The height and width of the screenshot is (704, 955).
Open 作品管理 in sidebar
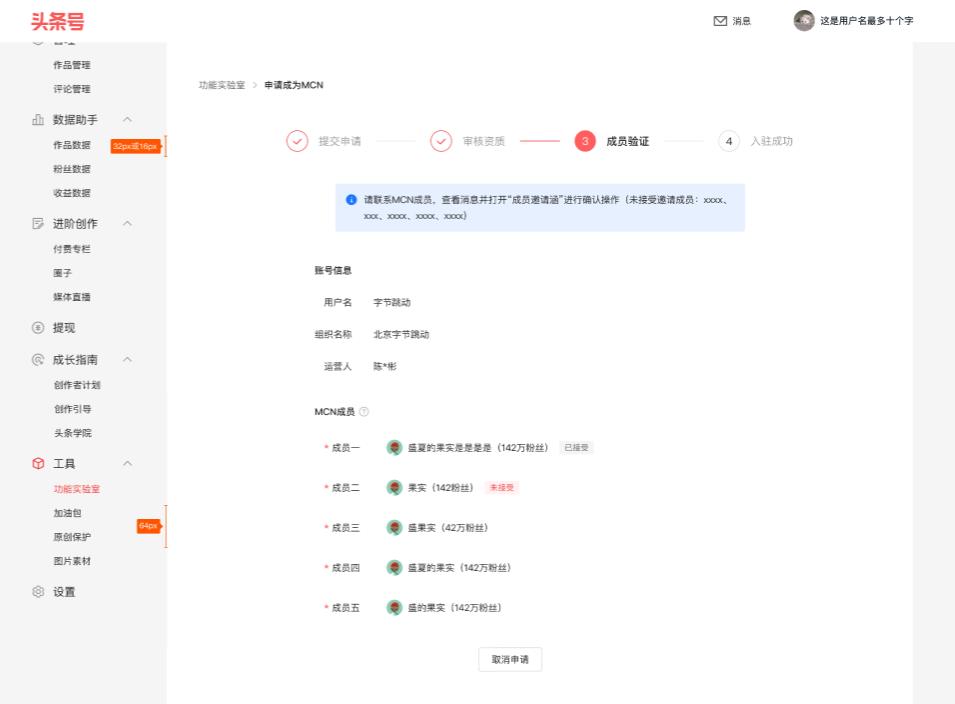click(x=72, y=66)
